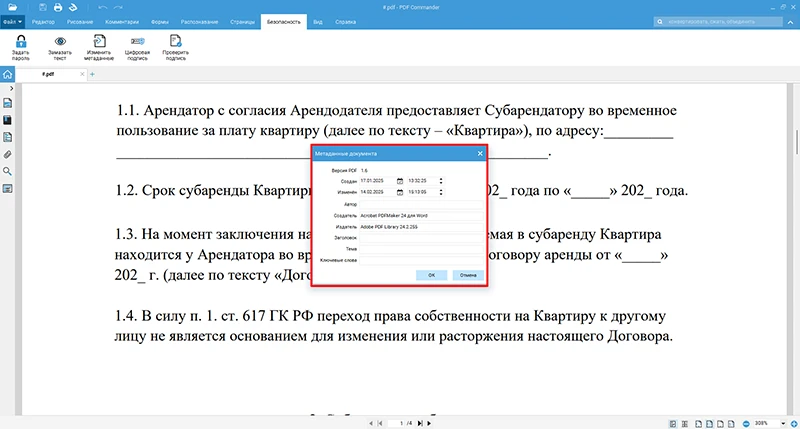Open the zoom percentage dropdown
Screen dimensions: 800x429
(x=783, y=423)
